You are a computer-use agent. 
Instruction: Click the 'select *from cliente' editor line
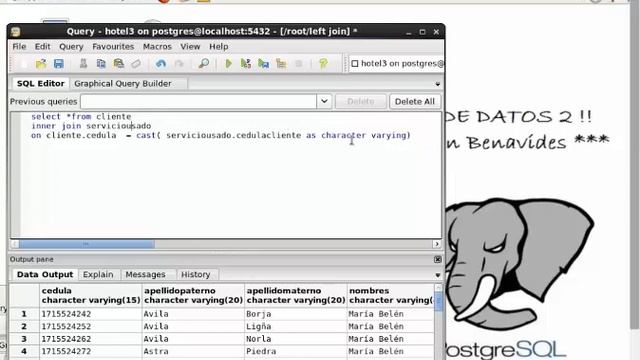click(81, 116)
